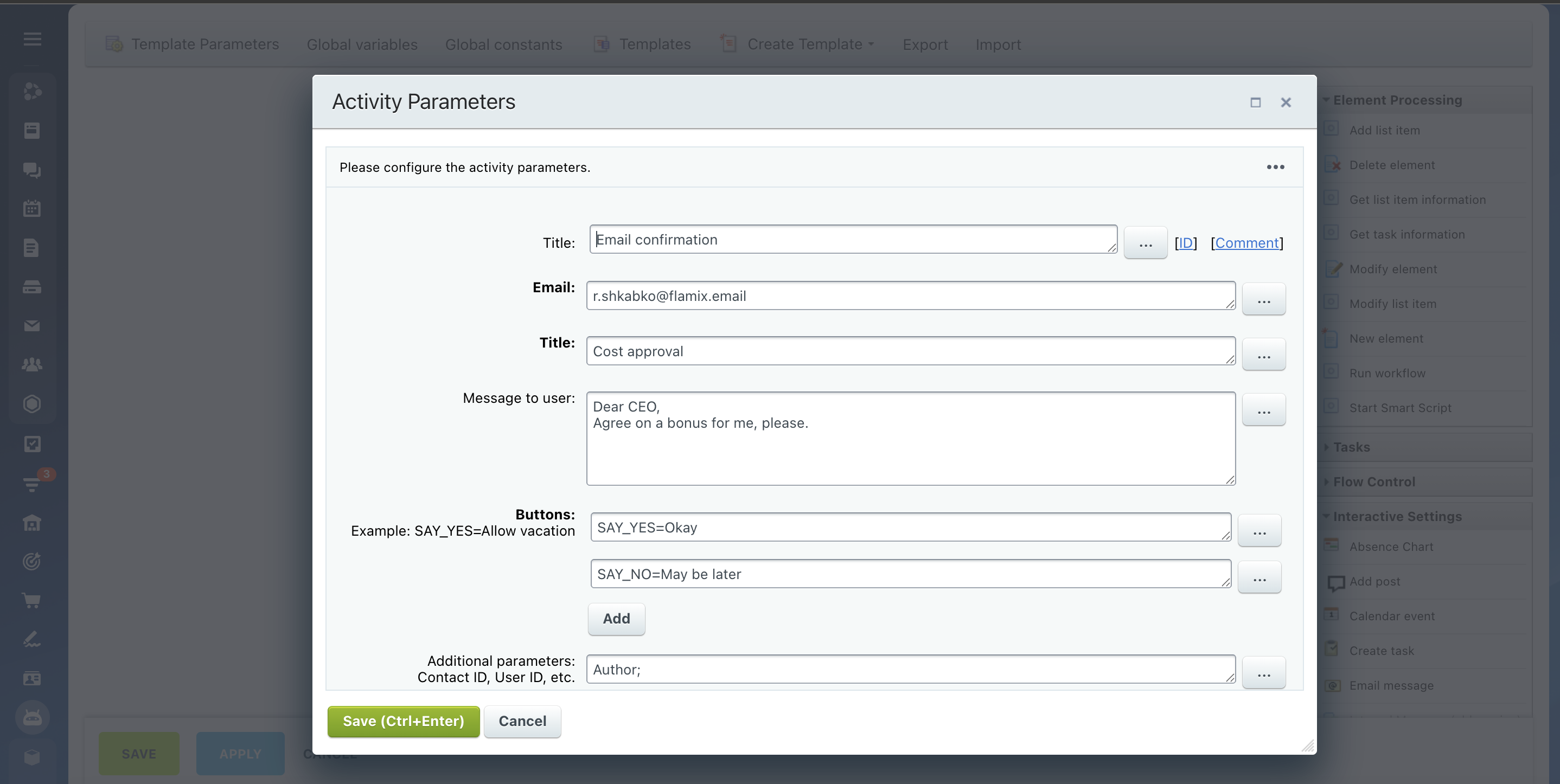
Task: Click Add to add another button row
Action: tap(616, 619)
